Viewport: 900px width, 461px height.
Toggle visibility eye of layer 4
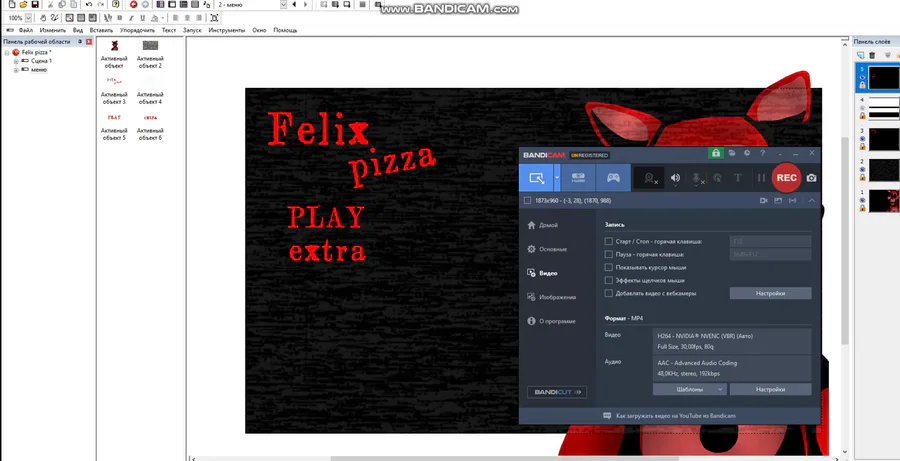[x=862, y=108]
